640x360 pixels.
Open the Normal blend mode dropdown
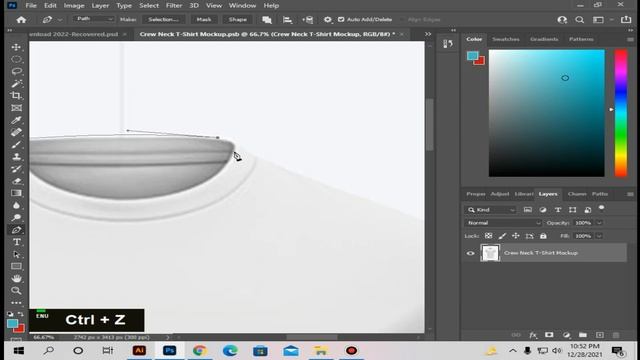(x=503, y=223)
